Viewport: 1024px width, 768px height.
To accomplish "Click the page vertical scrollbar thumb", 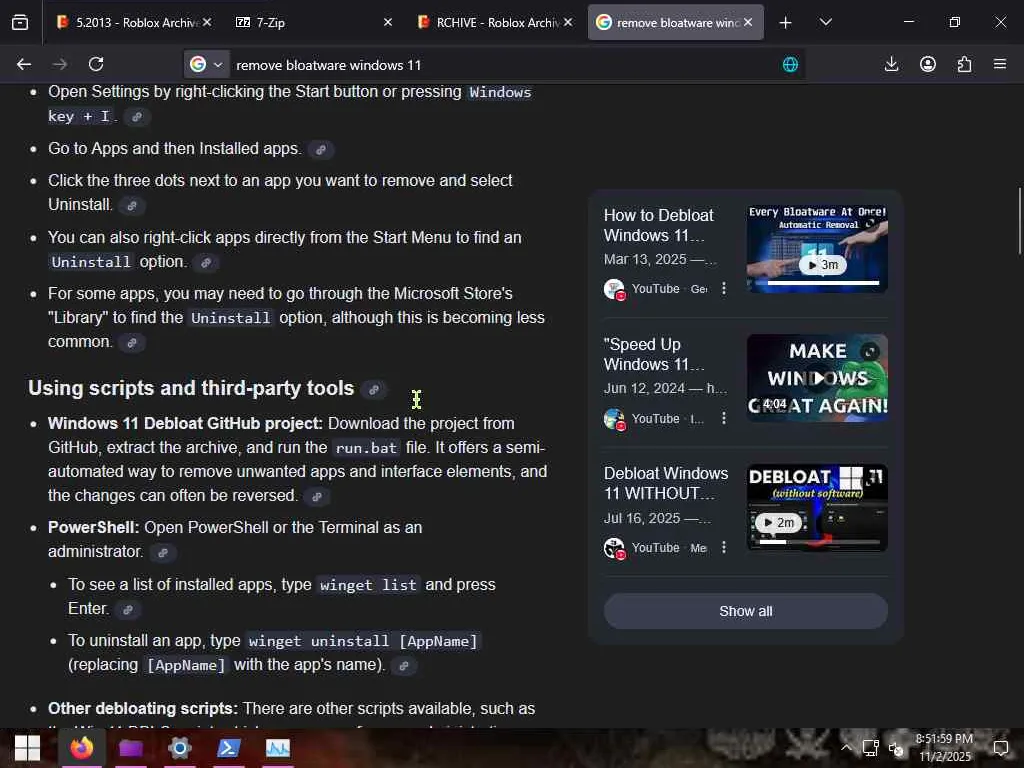I will [1019, 221].
